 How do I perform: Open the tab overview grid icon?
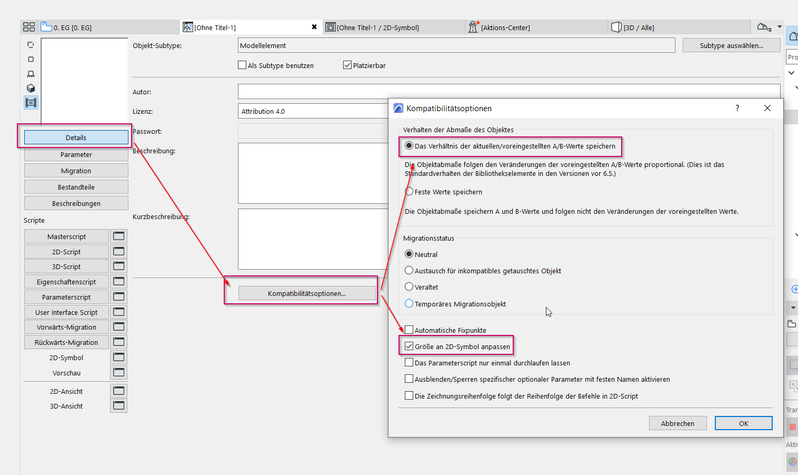point(29,27)
